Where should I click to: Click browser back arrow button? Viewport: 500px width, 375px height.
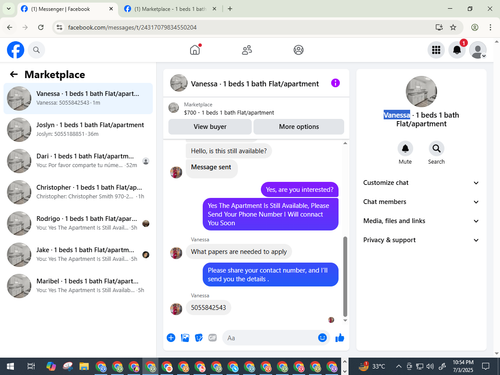[10, 27]
